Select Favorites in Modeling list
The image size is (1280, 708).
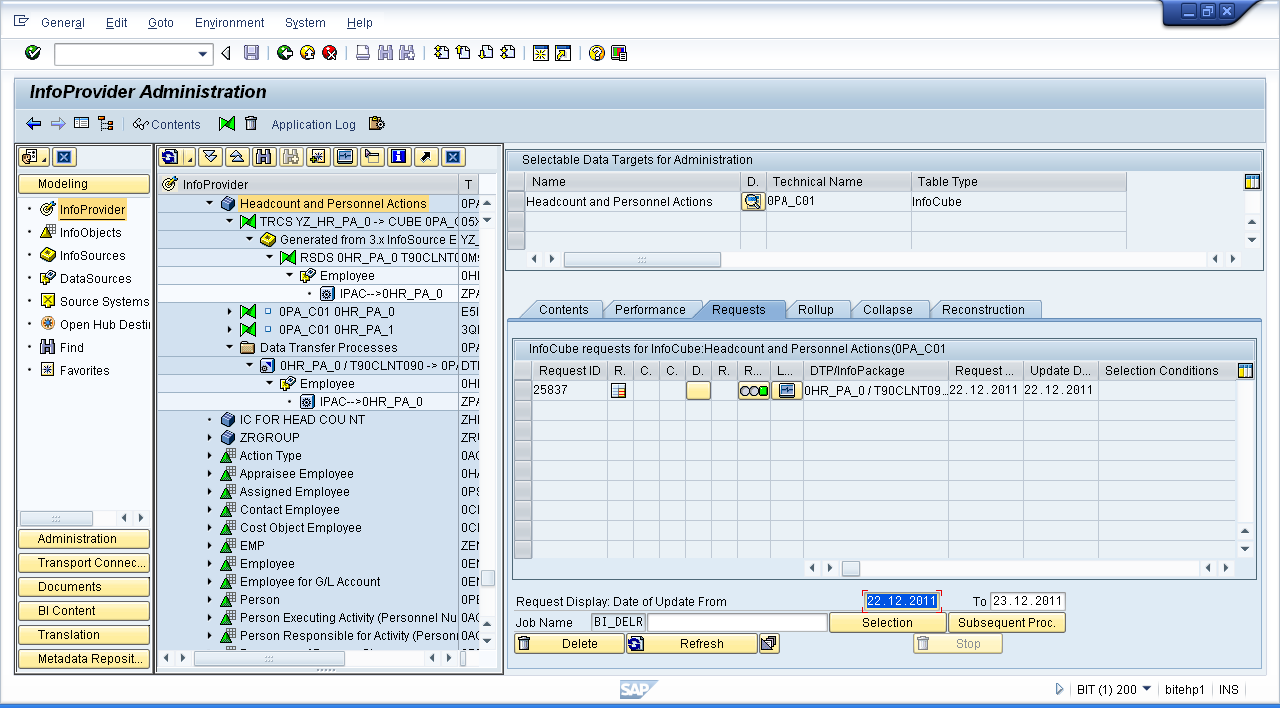coord(84,371)
